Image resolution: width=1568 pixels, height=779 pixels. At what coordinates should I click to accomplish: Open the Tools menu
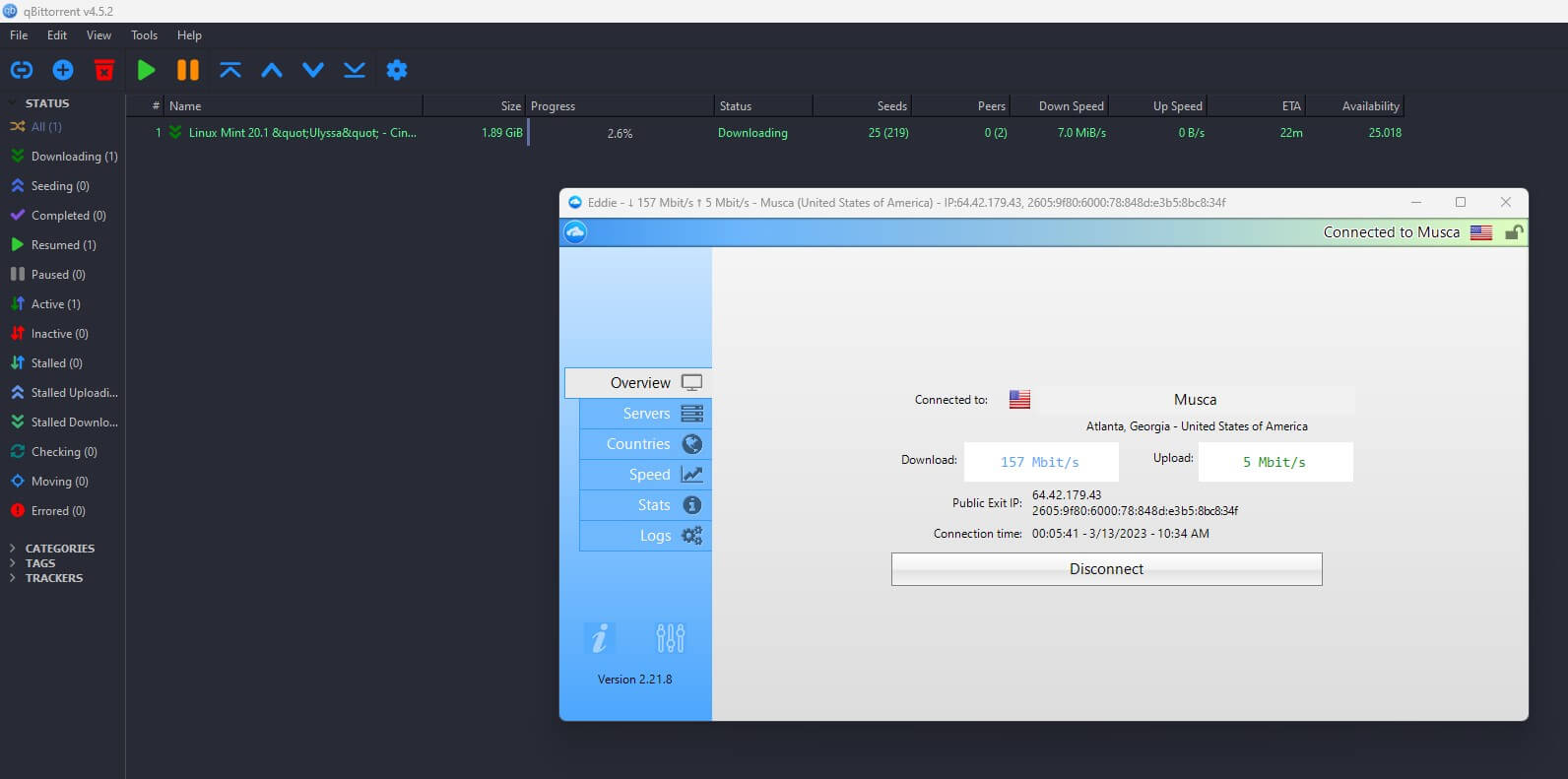pos(144,34)
